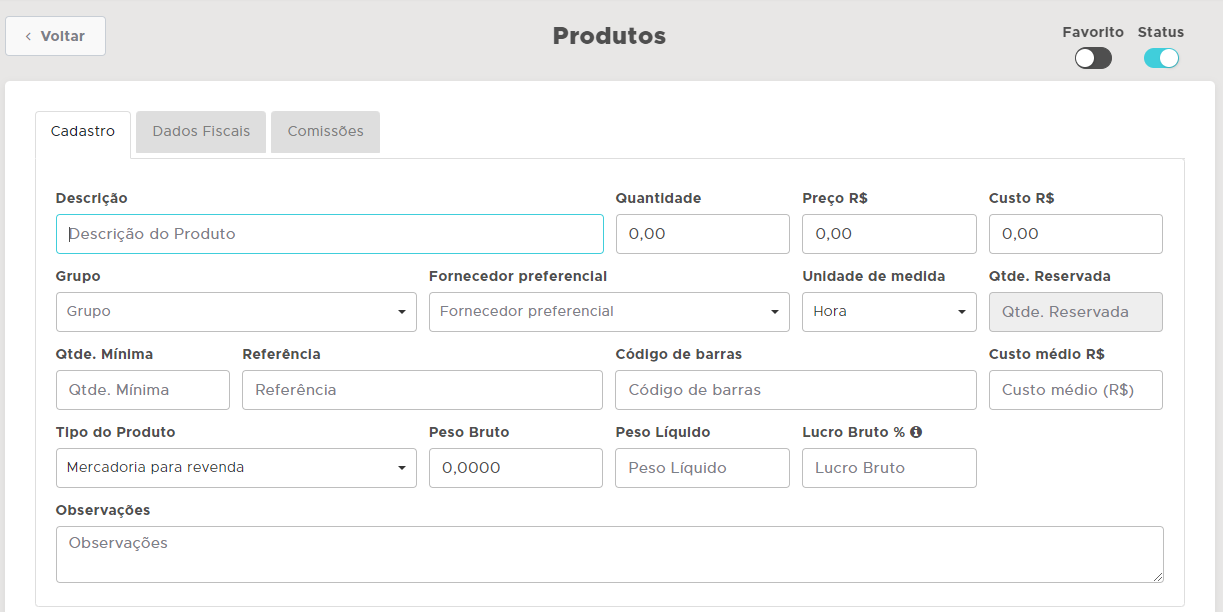Expand Fornecedor preferencial dropdown
Screen dimensions: 1223x612
(x=609, y=312)
